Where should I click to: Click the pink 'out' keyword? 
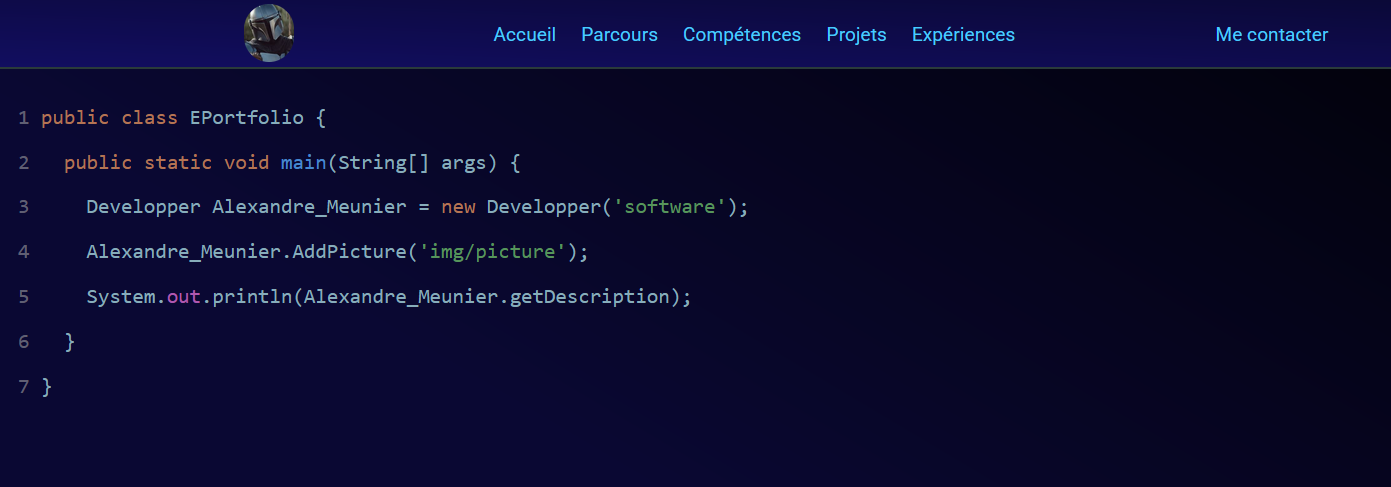pos(184,297)
